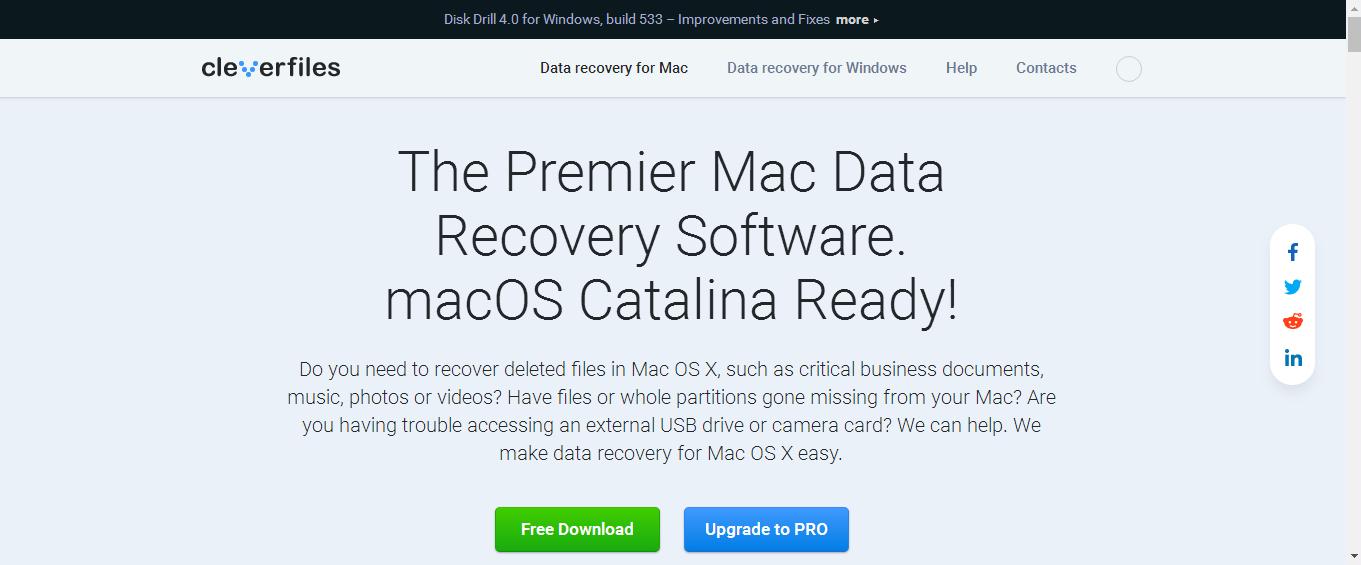Share the page on Twitter
Viewport: 1361px width, 565px height.
click(1293, 287)
